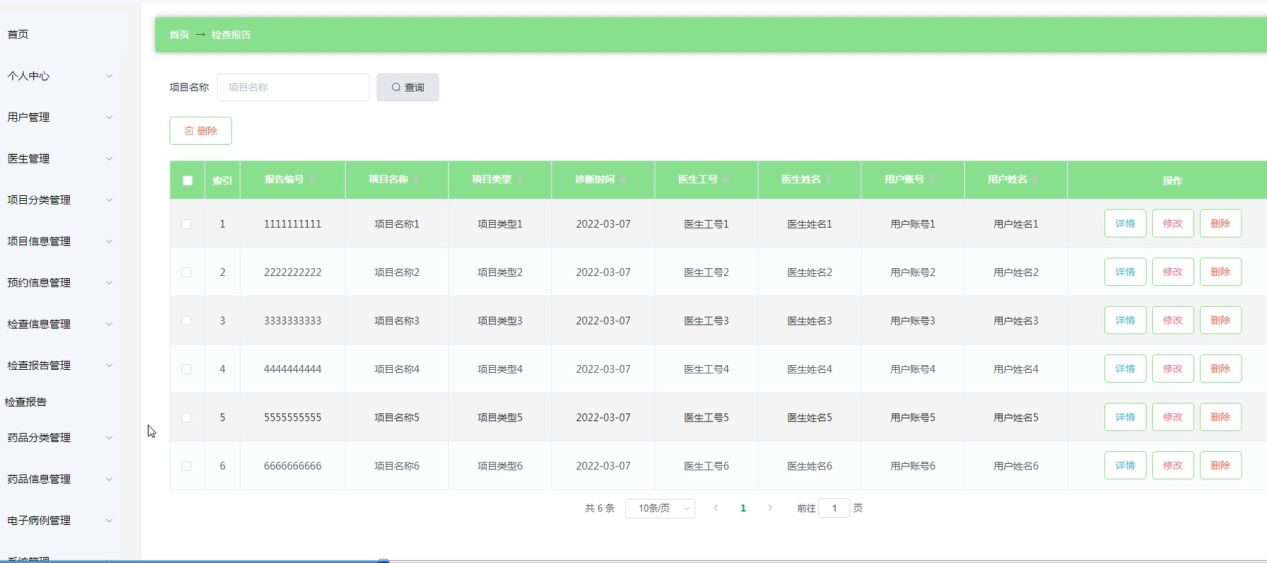
Task: Click 删除 for row 项目名称1
Action: [x=1220, y=223]
